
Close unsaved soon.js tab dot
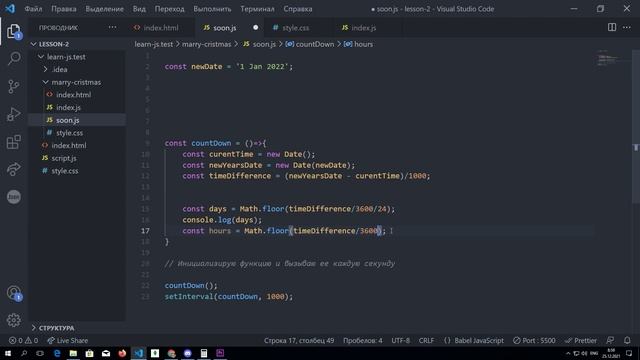256,27
